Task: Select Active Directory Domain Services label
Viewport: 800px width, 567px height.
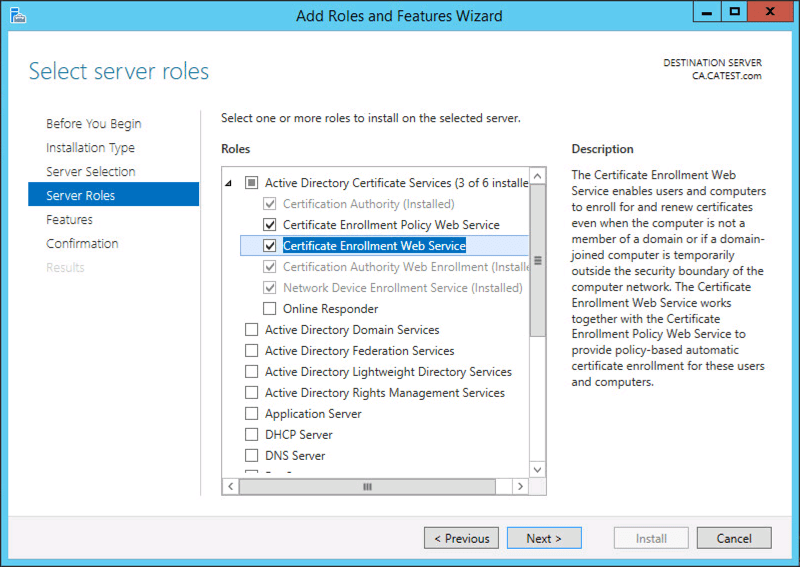Action: coord(352,330)
